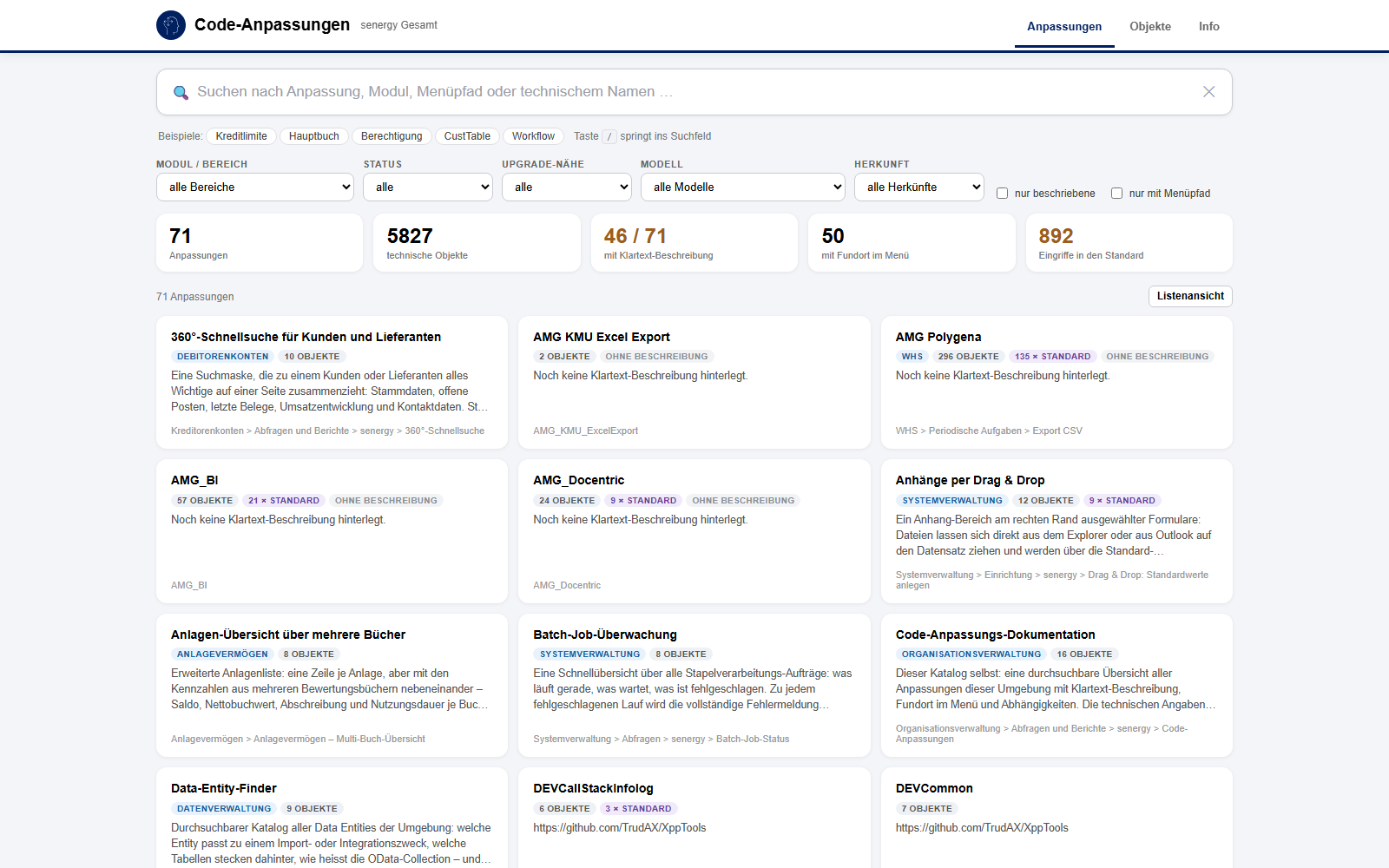The height and width of the screenshot is (868, 1389).
Task: Click the 'senergy Gesamt' header label
Action: [x=399, y=25]
